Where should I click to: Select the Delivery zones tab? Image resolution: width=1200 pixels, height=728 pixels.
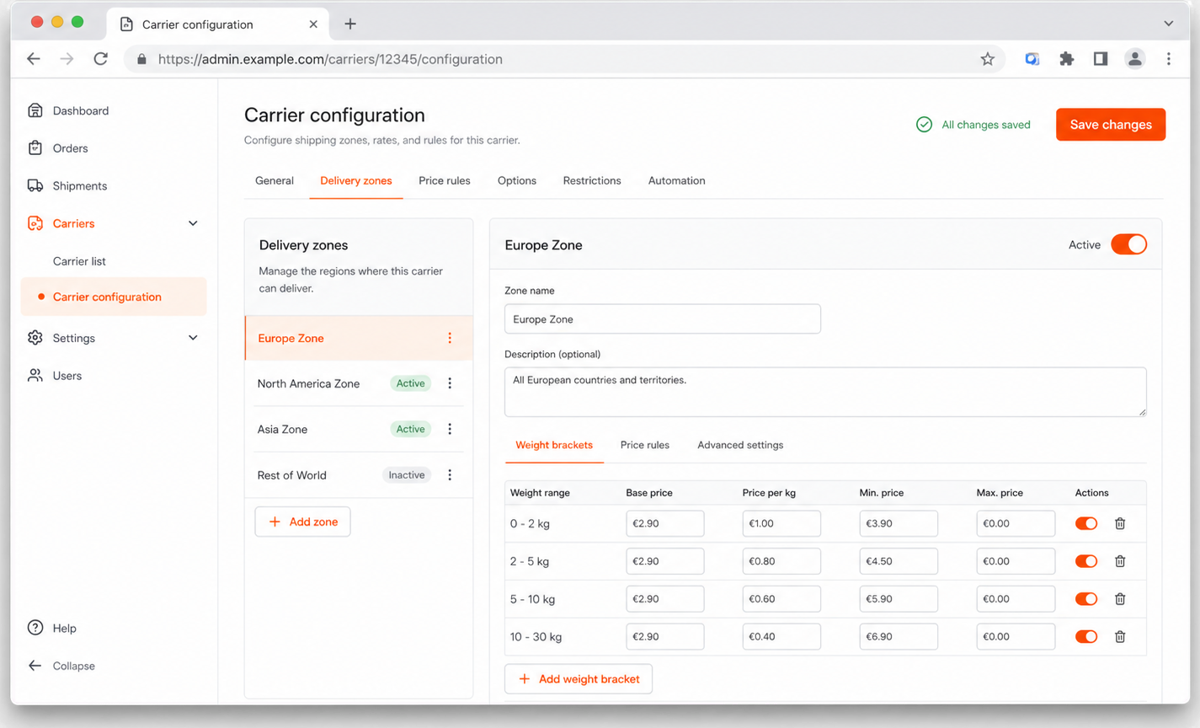pos(356,181)
